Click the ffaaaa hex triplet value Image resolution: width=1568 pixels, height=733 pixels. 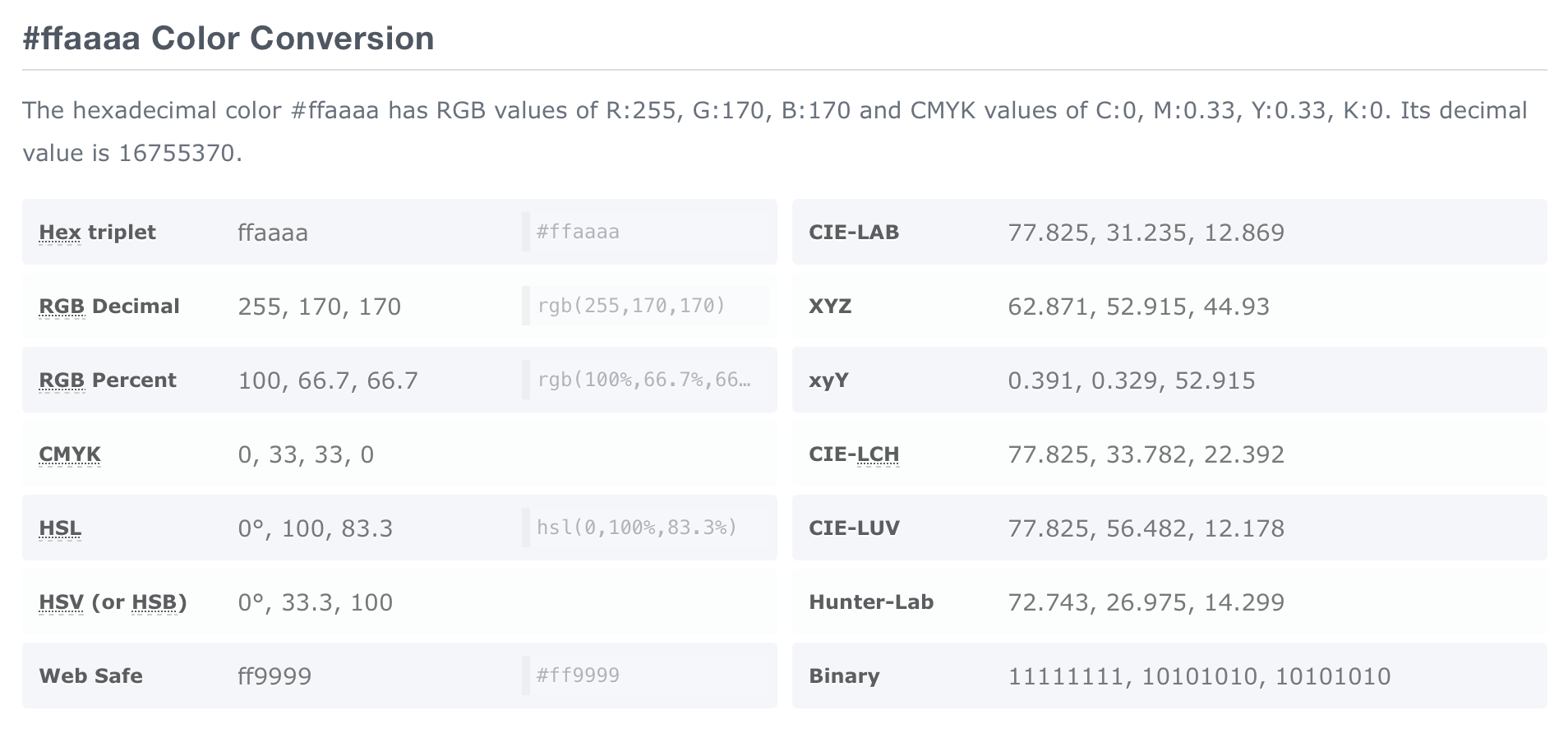[x=273, y=233]
